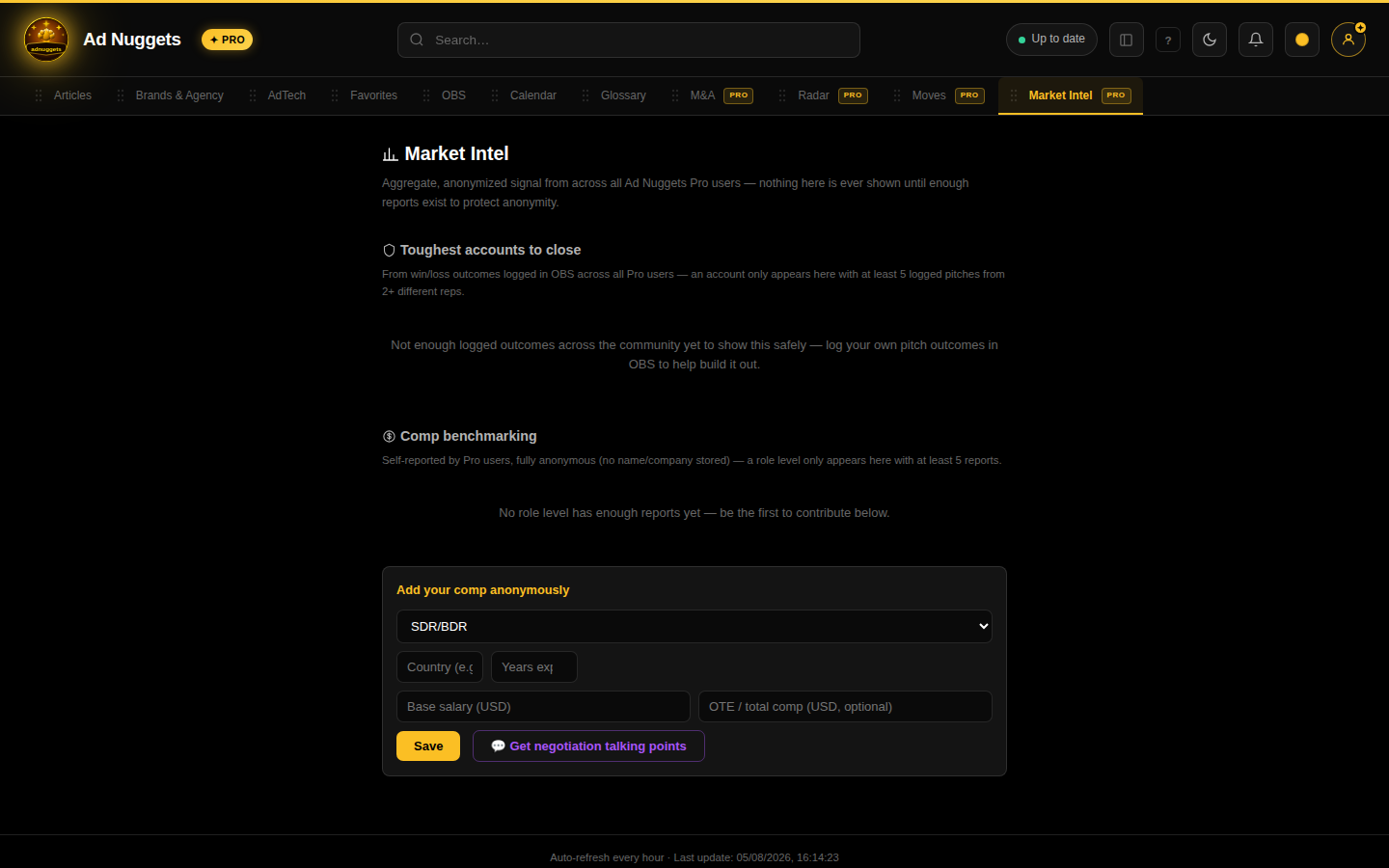This screenshot has height=868, width=1389.
Task: Click the Years experience input field
Action: coord(534,667)
